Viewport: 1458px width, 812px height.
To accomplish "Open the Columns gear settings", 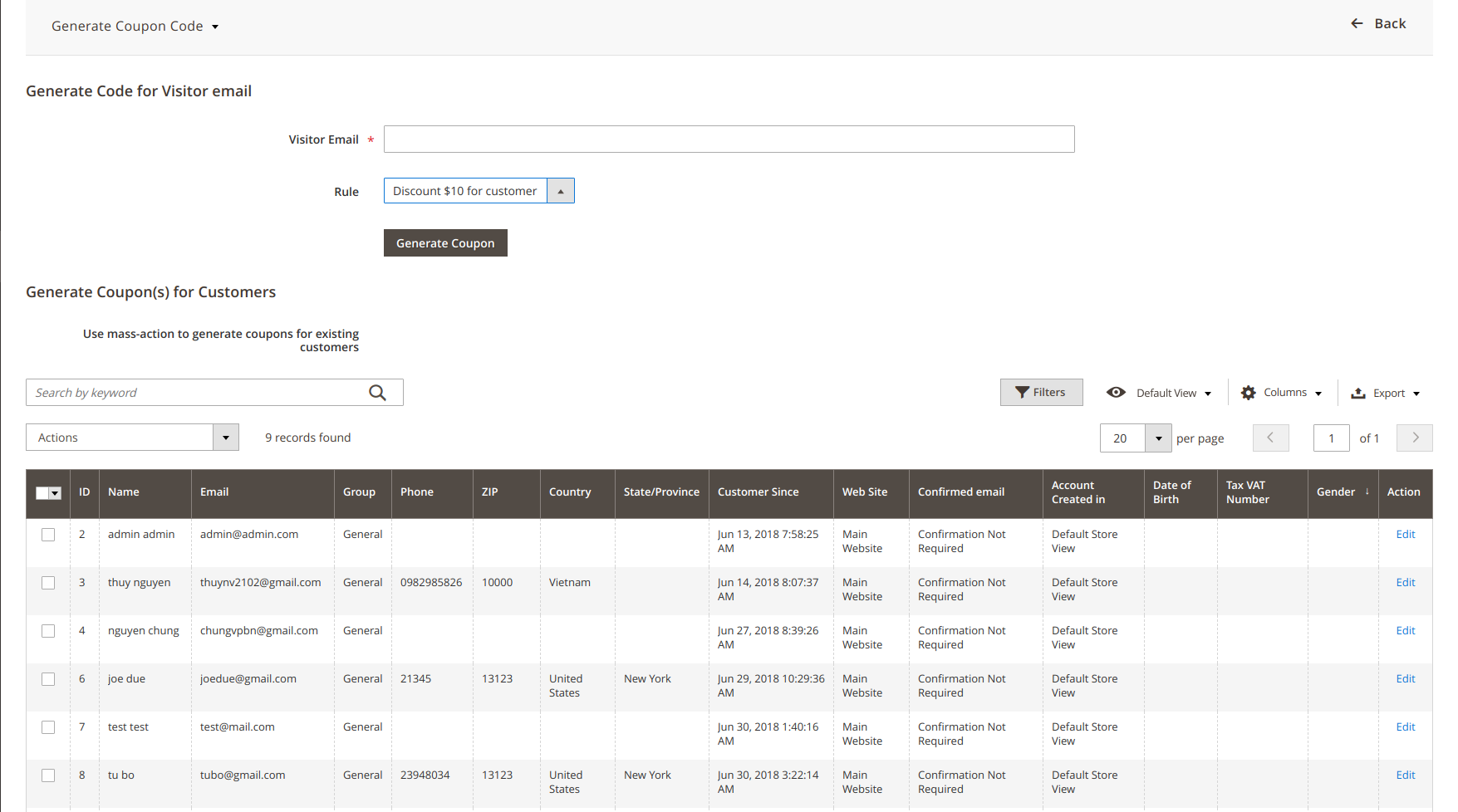I will (x=1248, y=393).
